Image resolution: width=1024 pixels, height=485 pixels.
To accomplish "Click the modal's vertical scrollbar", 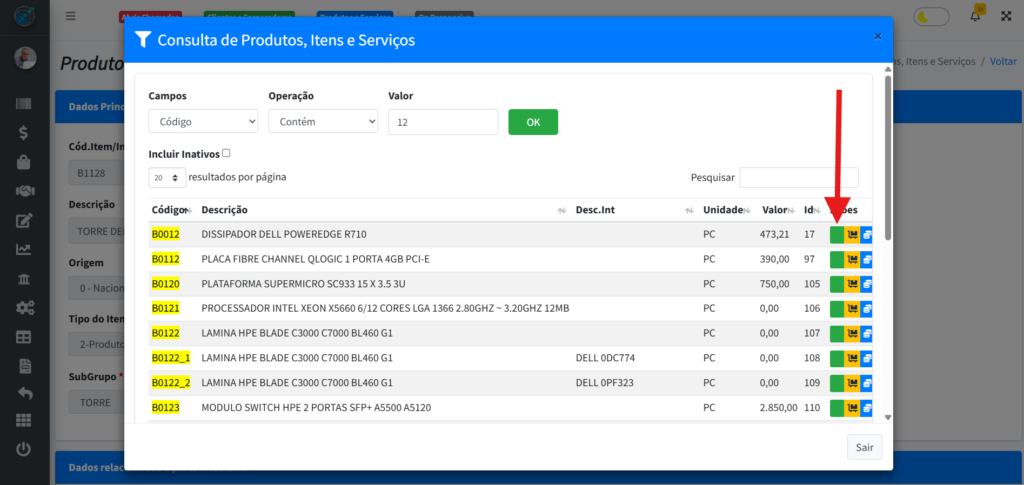I will (x=887, y=160).
